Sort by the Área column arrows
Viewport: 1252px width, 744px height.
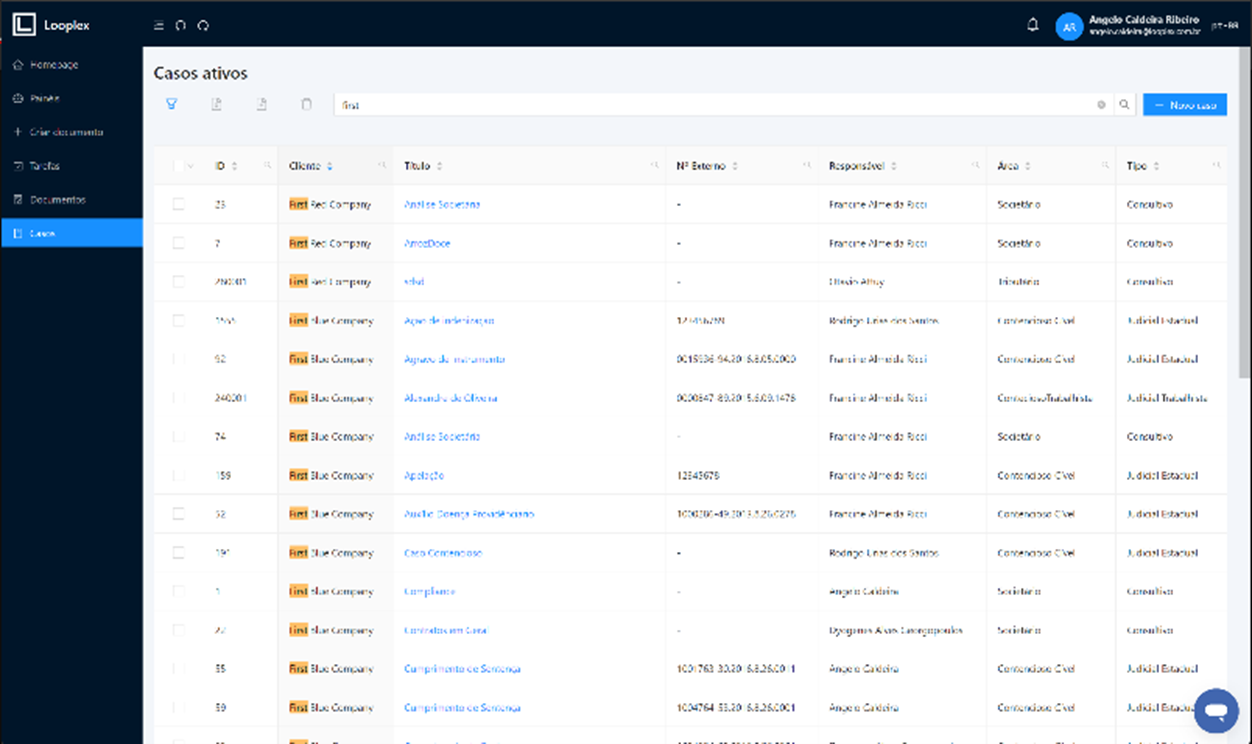(1027, 166)
